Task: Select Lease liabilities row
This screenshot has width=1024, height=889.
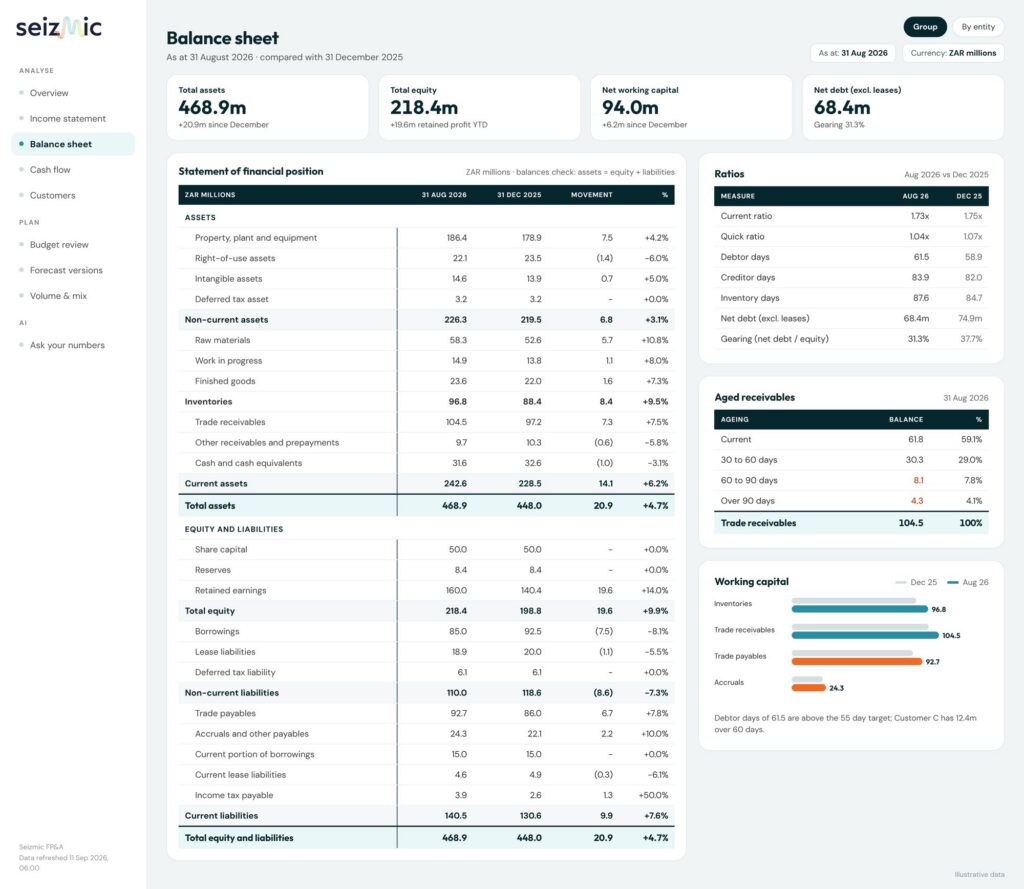Action: coord(426,651)
